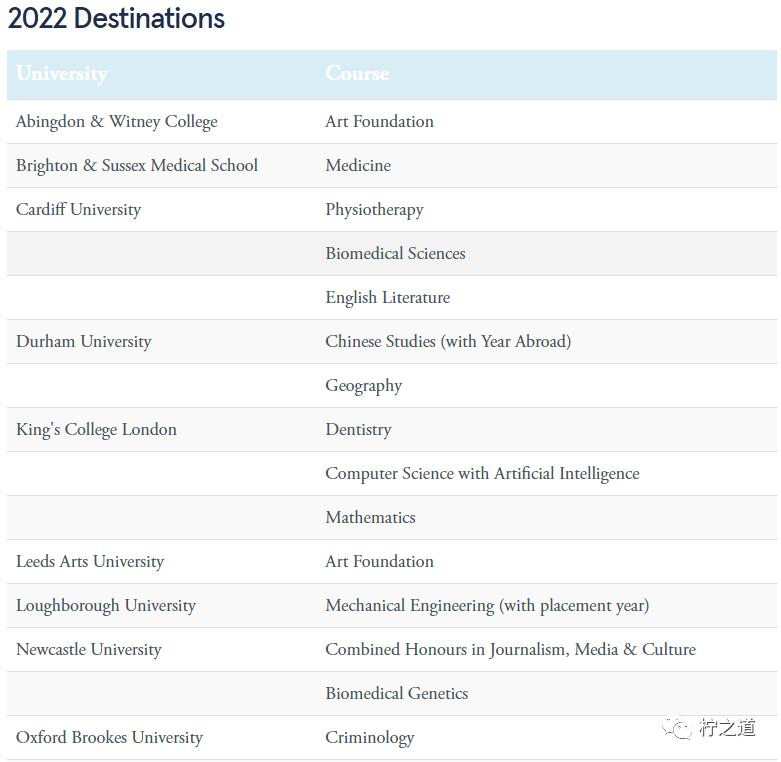The height and width of the screenshot is (762, 781).
Task: Click the "English Literature" course cell
Action: coord(388,297)
